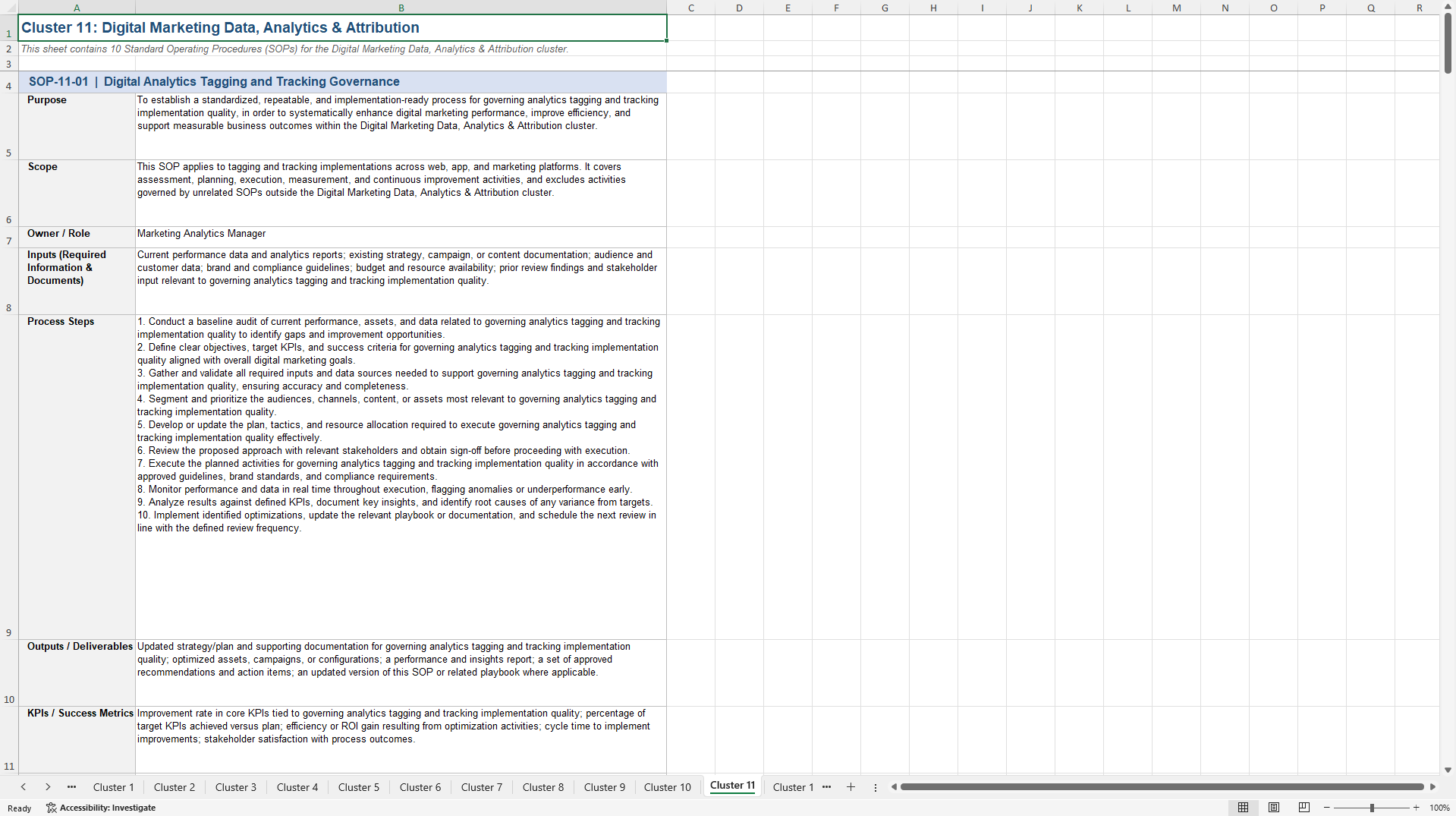1456x816 pixels.
Task: Open Cluster 8 sheet tab
Action: tap(543, 787)
